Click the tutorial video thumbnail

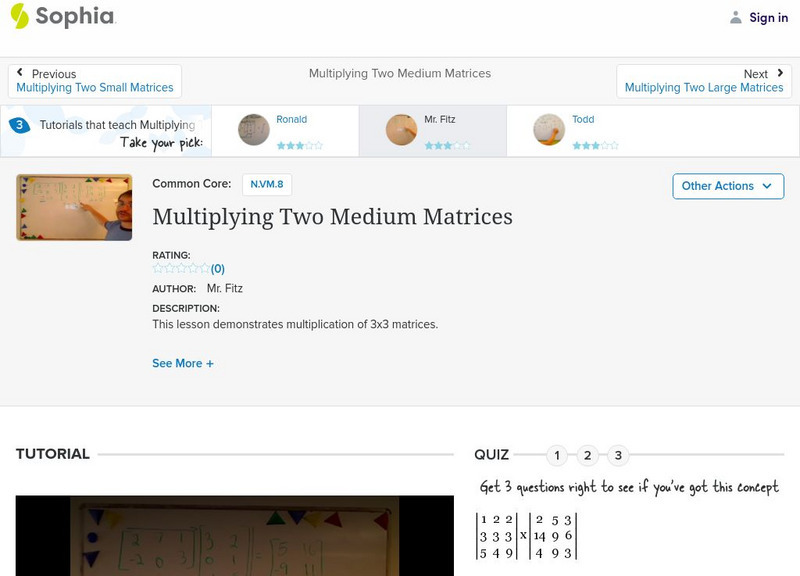(x=75, y=207)
